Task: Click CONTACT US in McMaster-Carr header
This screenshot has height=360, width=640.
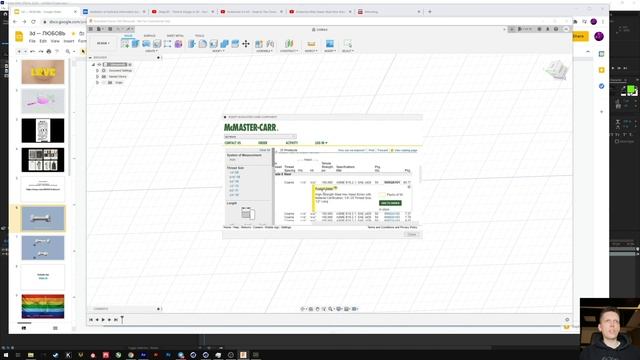Action: 233,143
